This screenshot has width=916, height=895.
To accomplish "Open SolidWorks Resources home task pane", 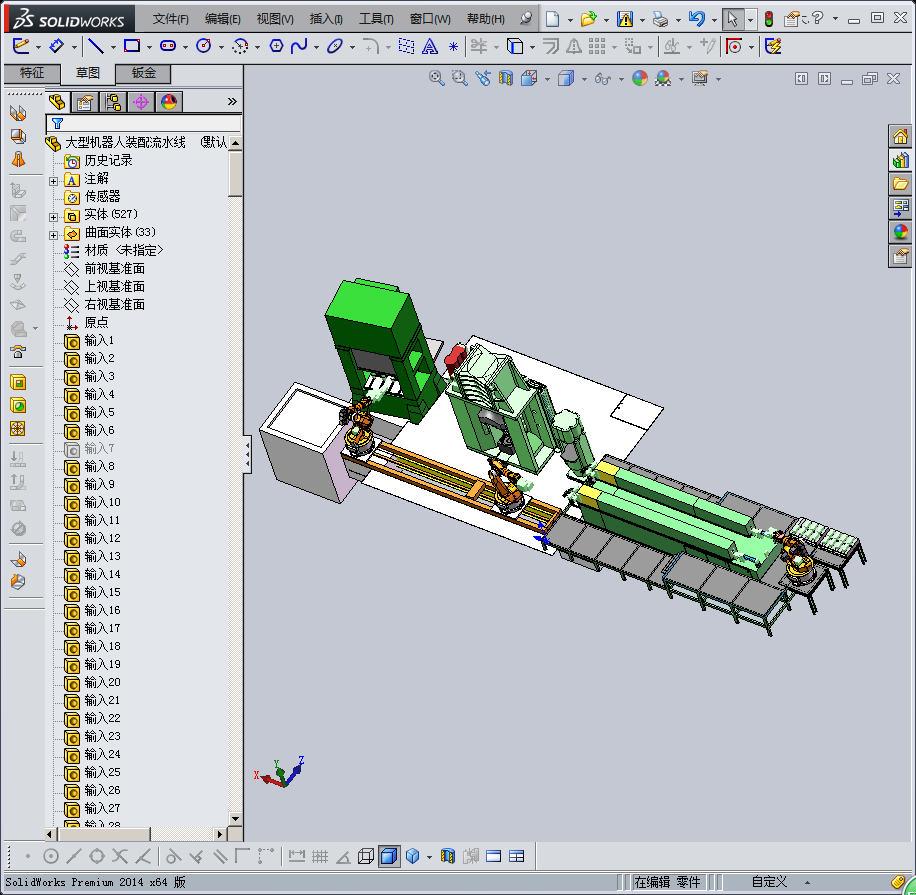I will pos(900,137).
